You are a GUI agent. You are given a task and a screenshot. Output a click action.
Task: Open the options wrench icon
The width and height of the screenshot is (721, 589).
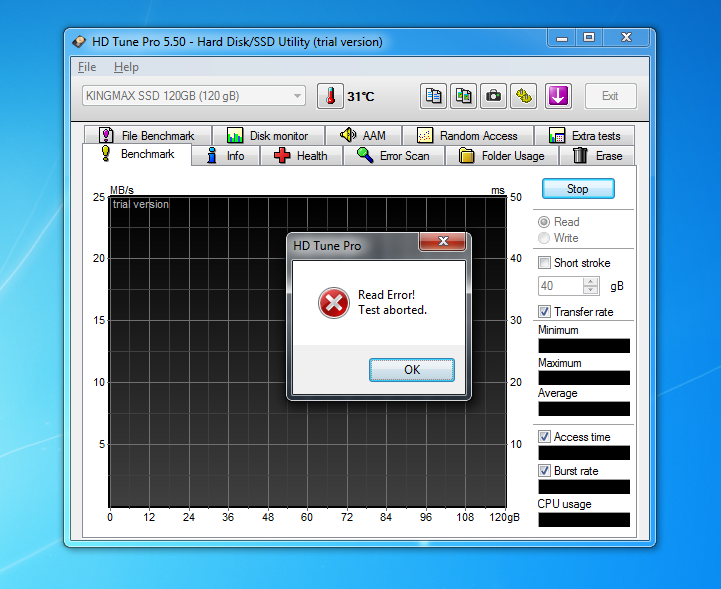523,96
